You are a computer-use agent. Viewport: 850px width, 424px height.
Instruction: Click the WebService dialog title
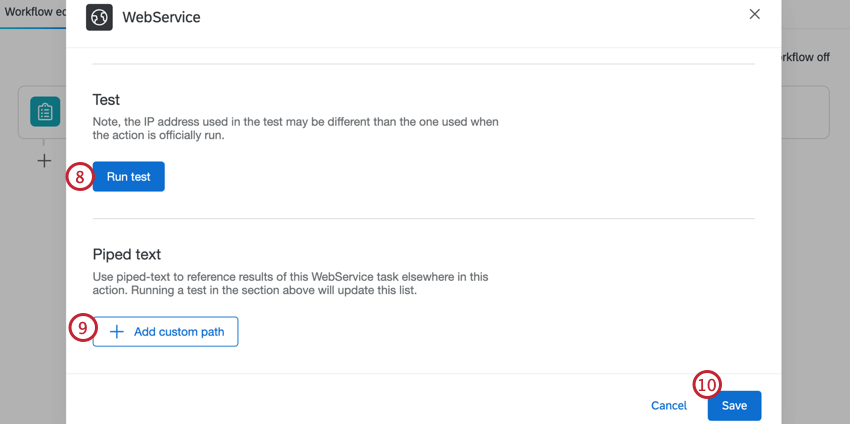coord(161,17)
